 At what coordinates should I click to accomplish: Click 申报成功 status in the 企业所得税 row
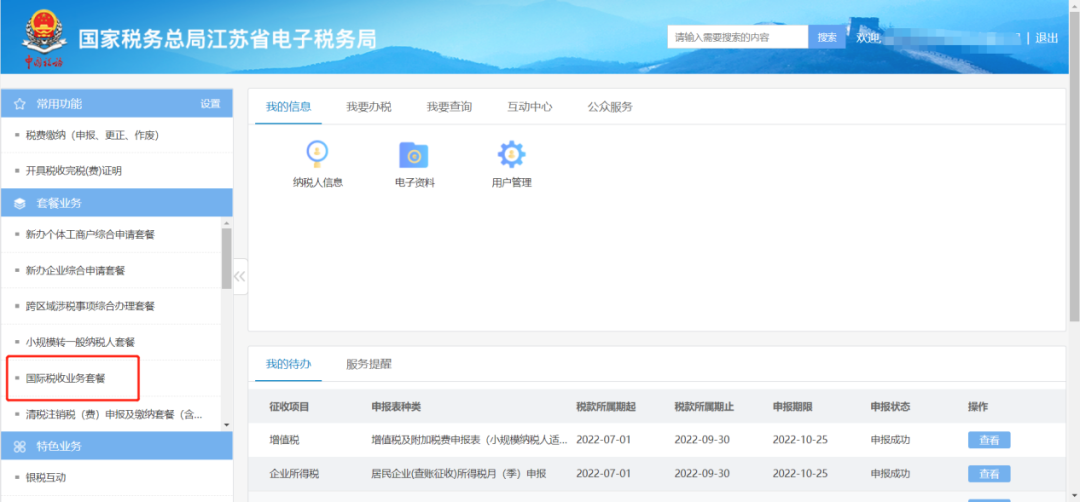pos(891,474)
